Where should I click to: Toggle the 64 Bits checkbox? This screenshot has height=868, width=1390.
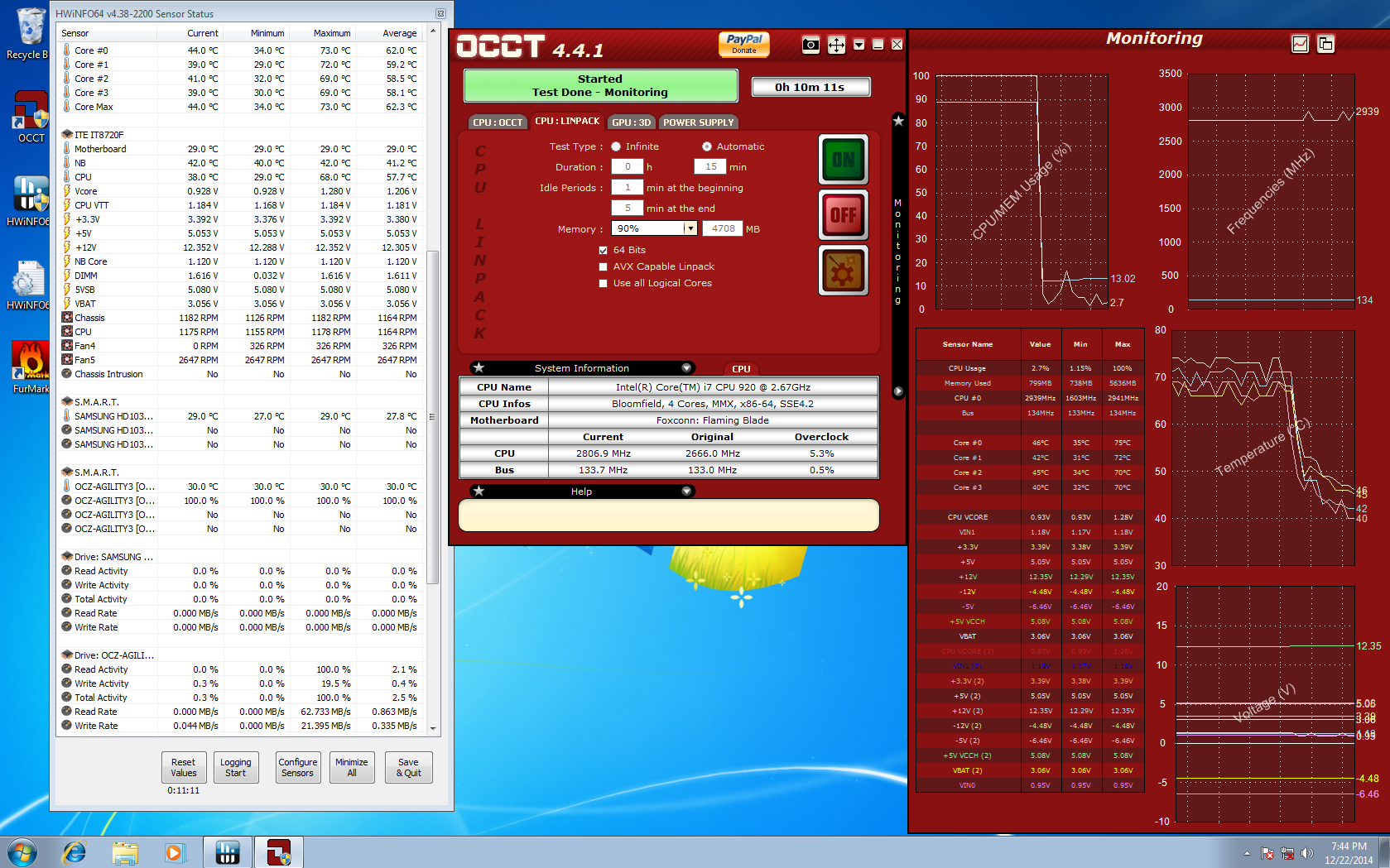[x=604, y=250]
